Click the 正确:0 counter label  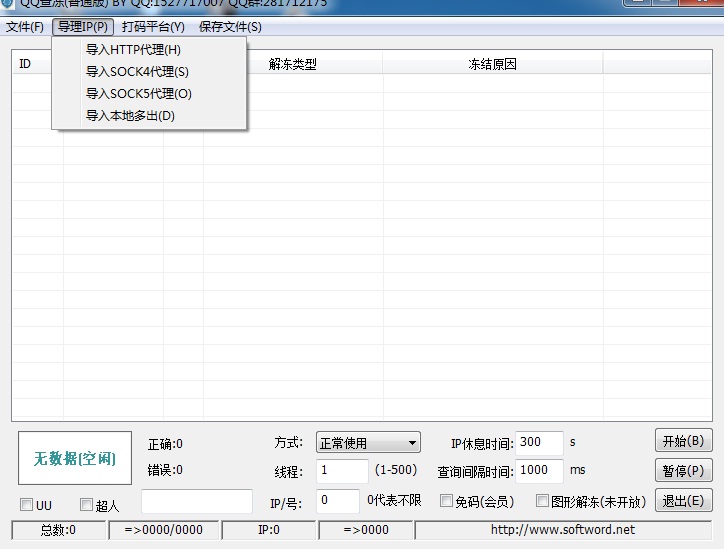[x=165, y=444]
